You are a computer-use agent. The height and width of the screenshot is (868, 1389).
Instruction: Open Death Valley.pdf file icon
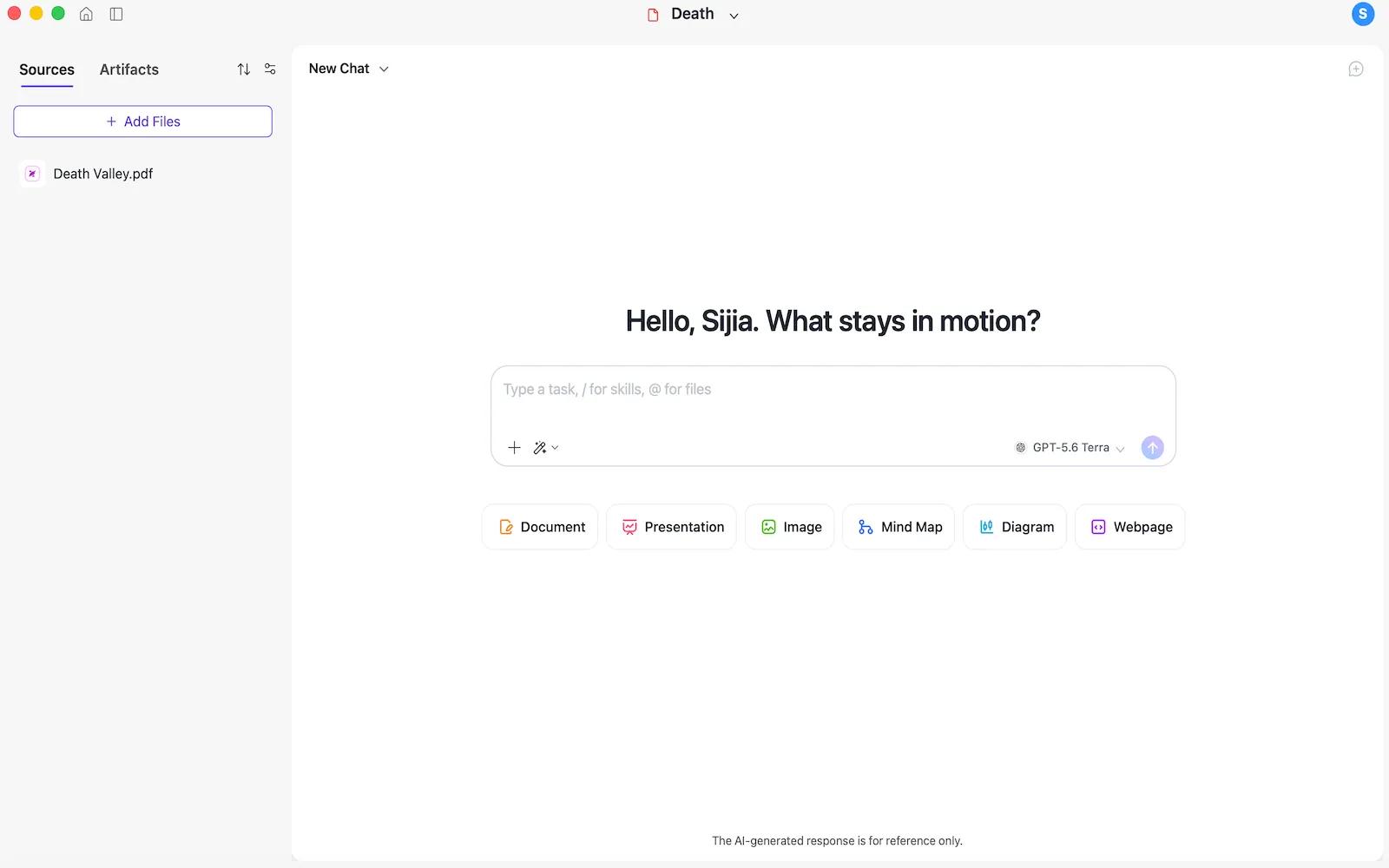32,174
